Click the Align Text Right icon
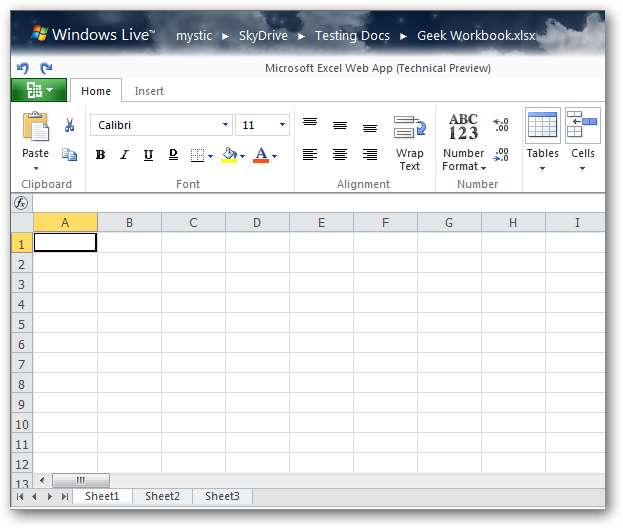Image resolution: width=623 pixels, height=528 pixels. 370,154
